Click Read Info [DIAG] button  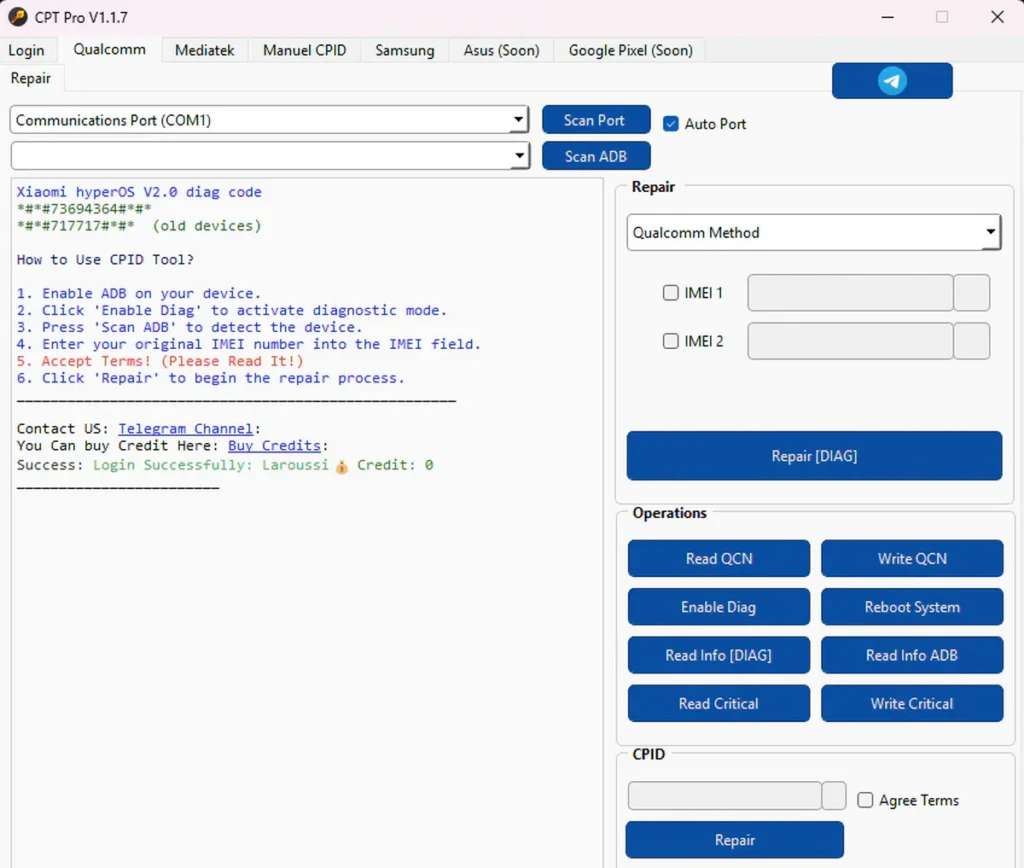pyautogui.click(x=718, y=655)
